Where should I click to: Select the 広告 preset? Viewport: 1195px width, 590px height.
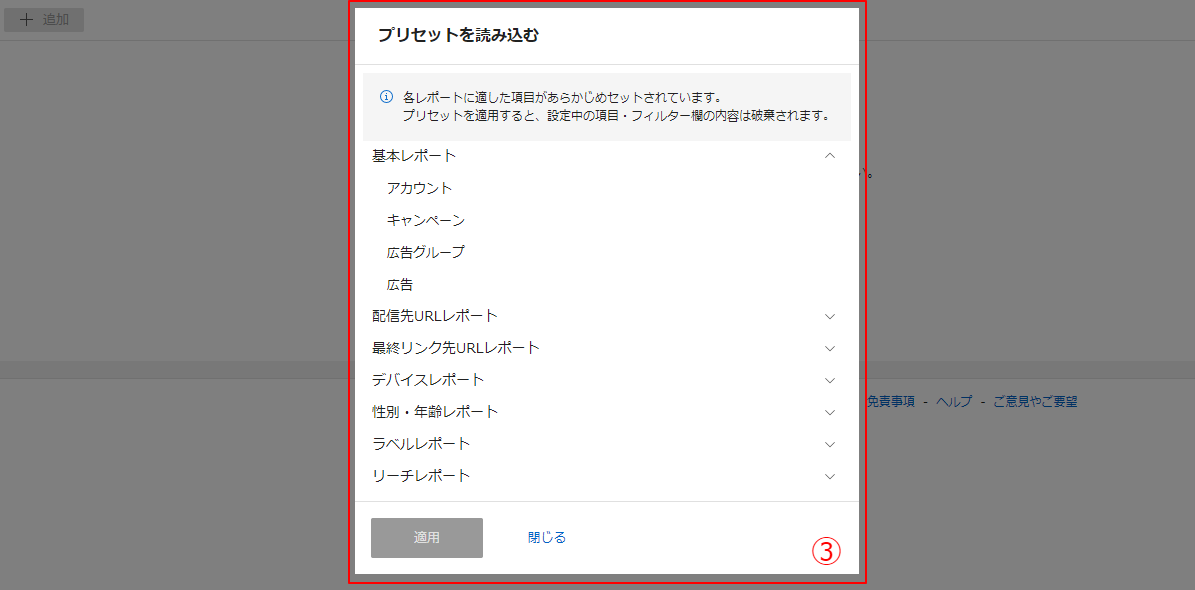click(x=399, y=284)
